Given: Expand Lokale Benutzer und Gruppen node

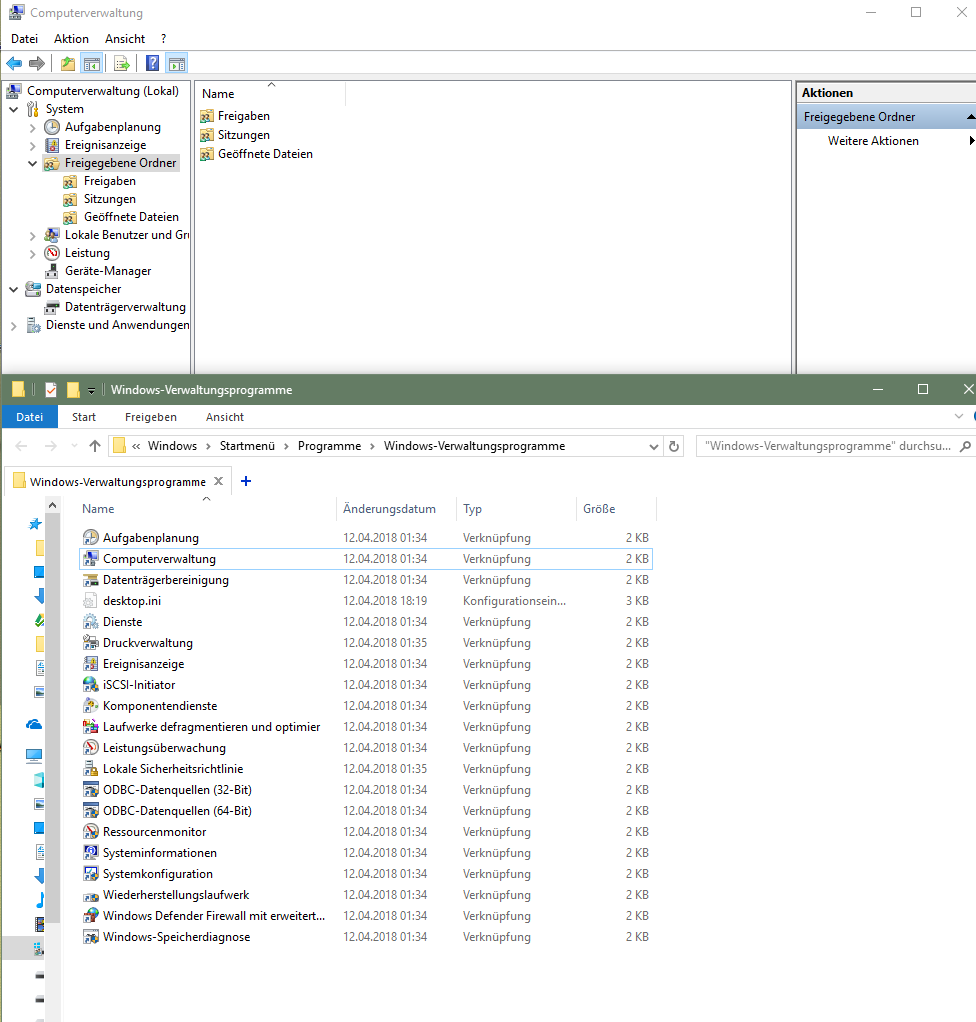Looking at the screenshot, I should tap(33, 235).
